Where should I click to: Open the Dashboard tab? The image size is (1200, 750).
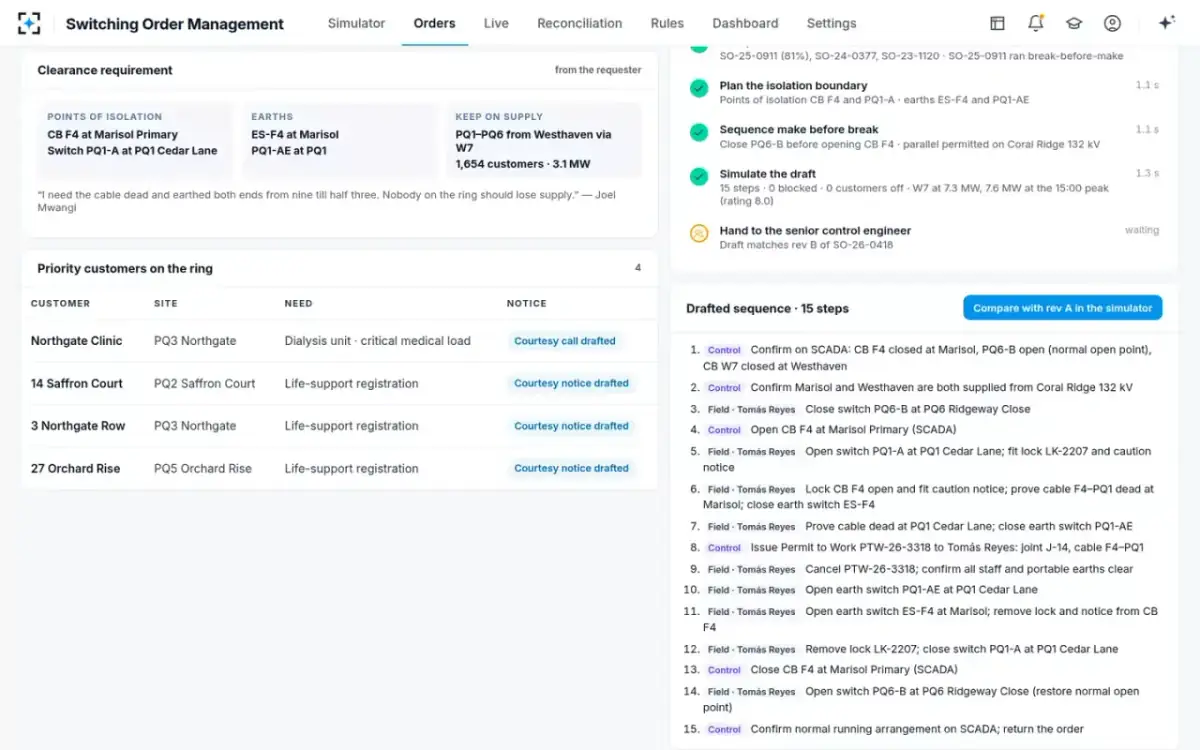pos(745,23)
